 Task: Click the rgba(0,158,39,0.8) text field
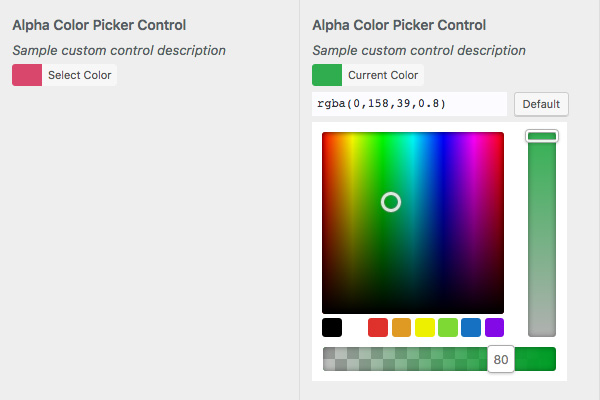(x=409, y=104)
